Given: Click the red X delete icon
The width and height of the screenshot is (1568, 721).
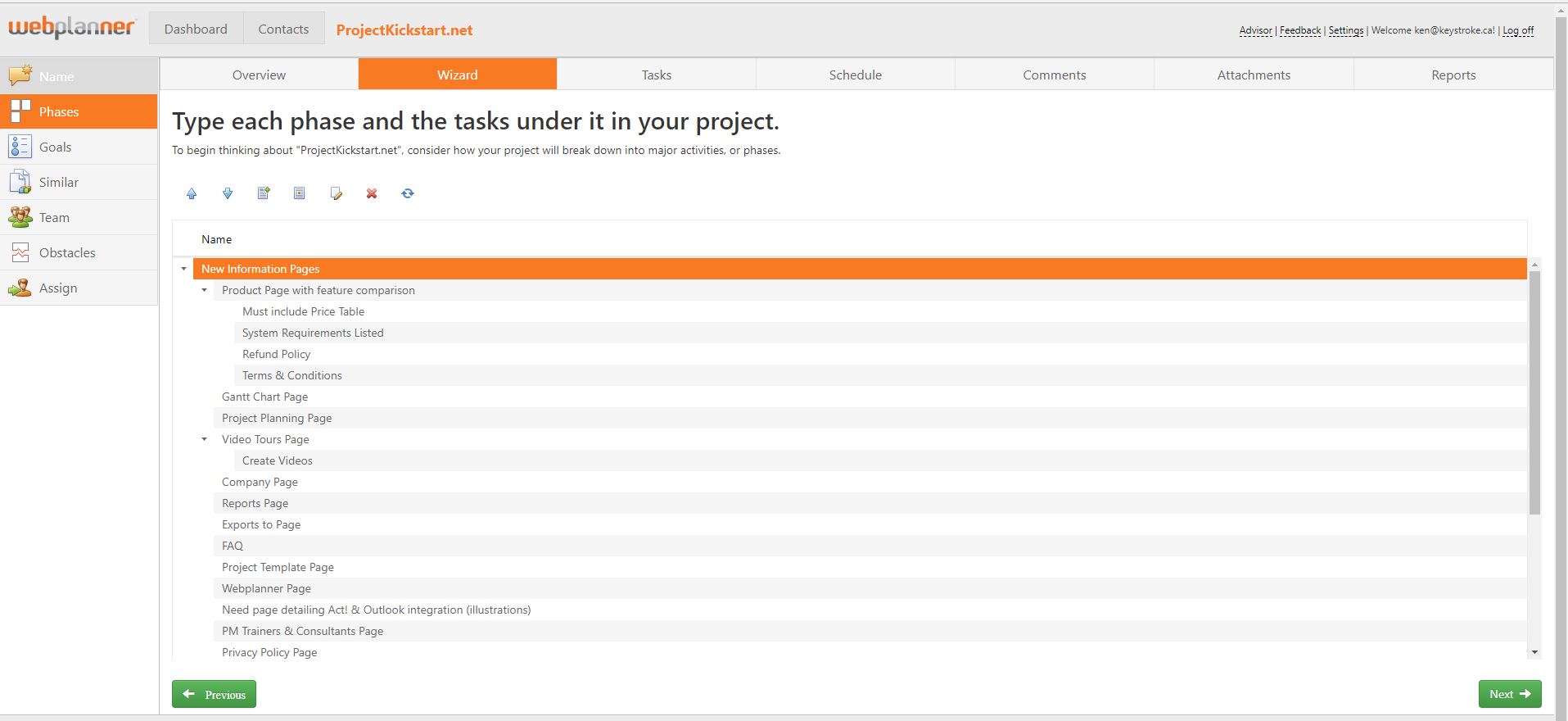Looking at the screenshot, I should click(372, 193).
